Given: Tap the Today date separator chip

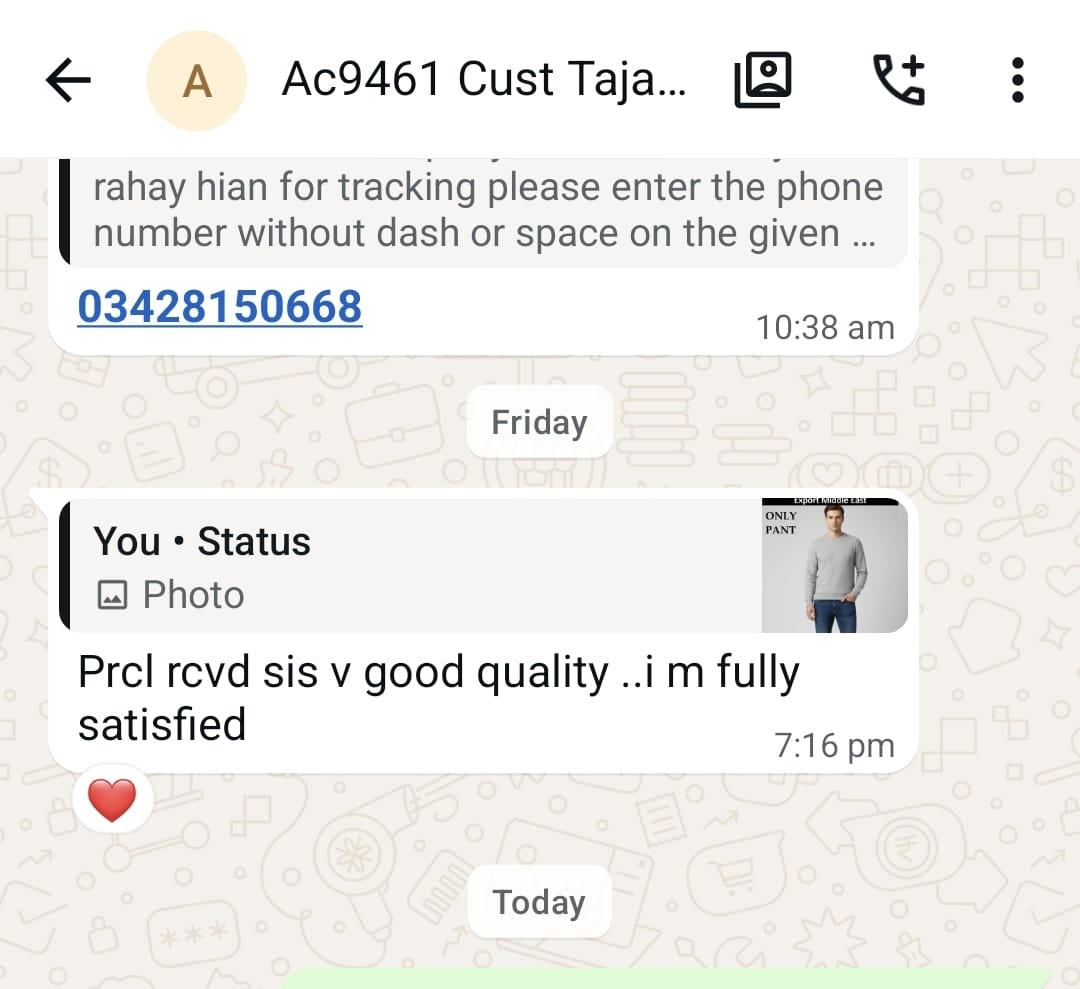Looking at the screenshot, I should coord(539,902).
